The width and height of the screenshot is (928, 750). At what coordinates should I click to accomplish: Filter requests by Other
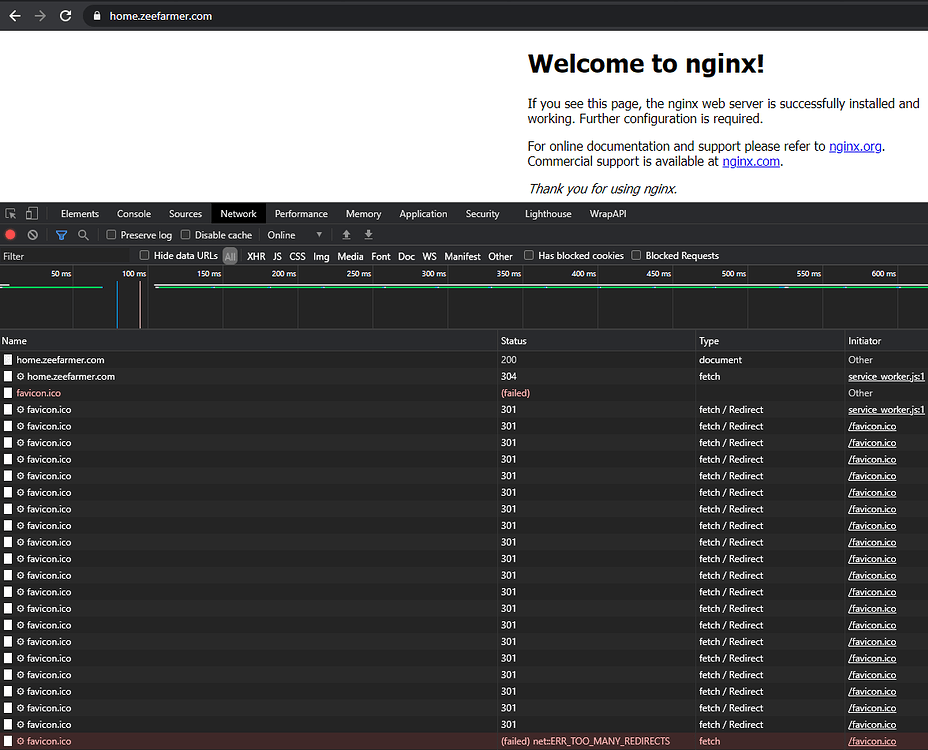501,256
